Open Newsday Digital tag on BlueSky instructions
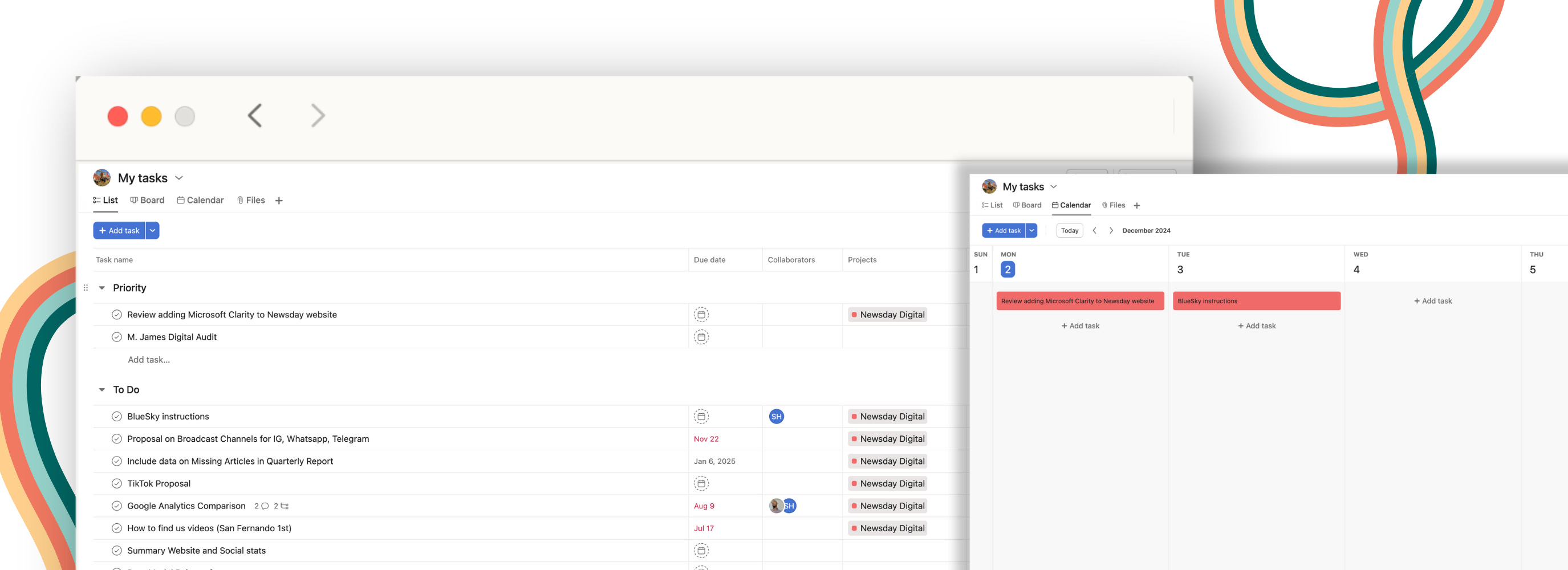The height and width of the screenshot is (570, 1568). point(887,417)
